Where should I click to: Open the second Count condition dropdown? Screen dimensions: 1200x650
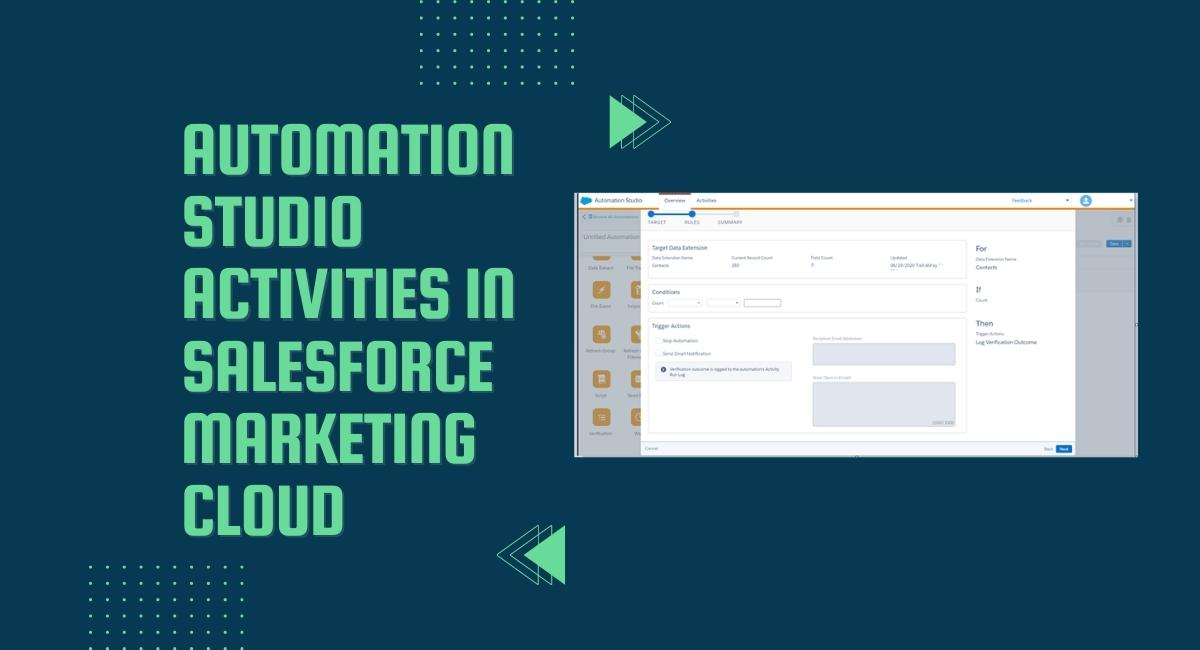[x=723, y=303]
